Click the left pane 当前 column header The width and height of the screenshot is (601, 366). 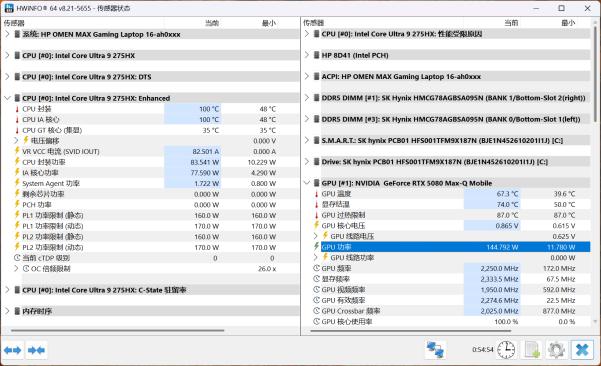pos(212,23)
